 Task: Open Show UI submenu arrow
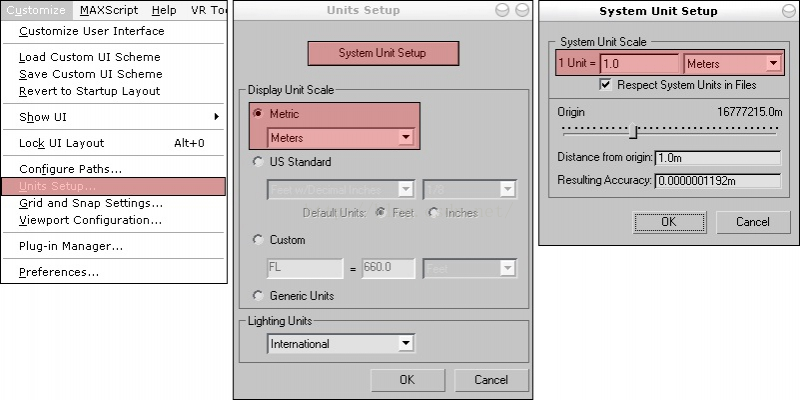coord(216,117)
